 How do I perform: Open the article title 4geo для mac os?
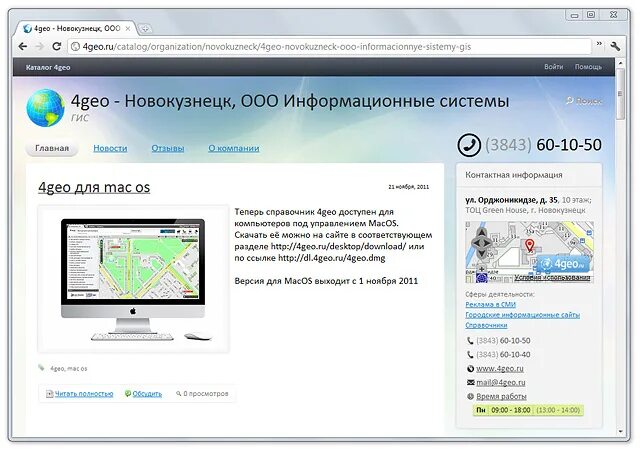pyautogui.click(x=94, y=187)
